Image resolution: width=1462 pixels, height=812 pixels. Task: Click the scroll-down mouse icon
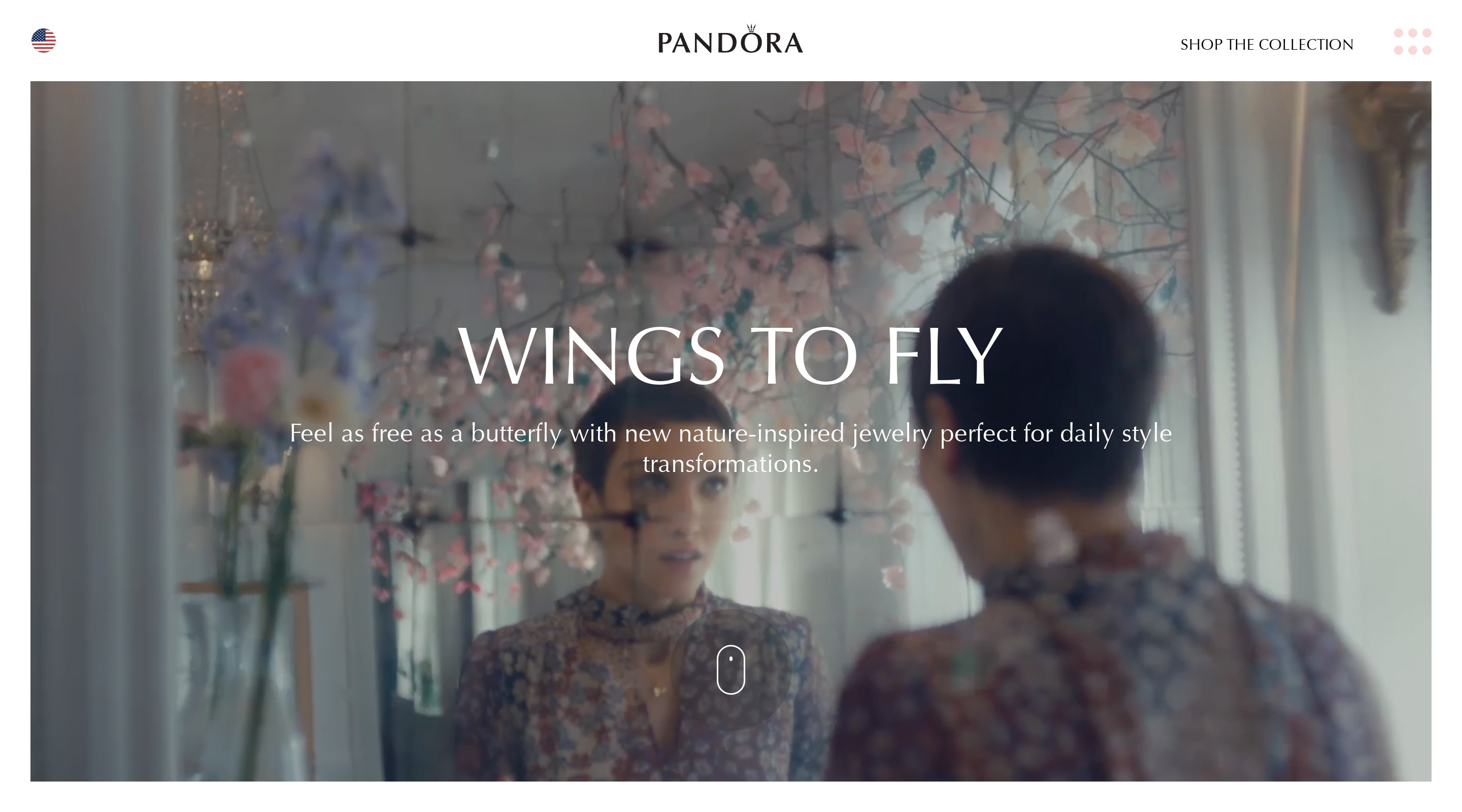(x=730, y=669)
